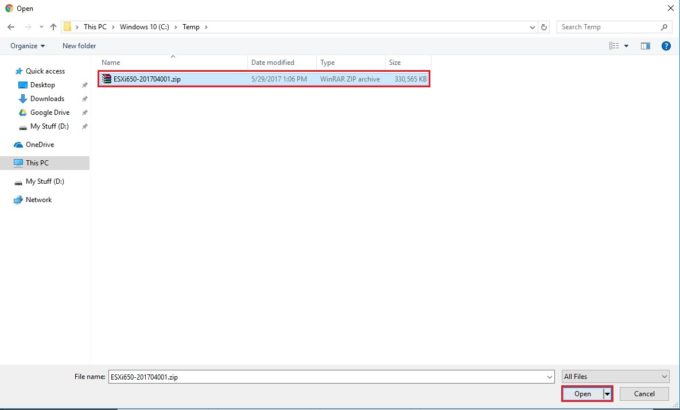Open the Help question mark icon
The height and width of the screenshot is (410, 680).
click(x=666, y=45)
